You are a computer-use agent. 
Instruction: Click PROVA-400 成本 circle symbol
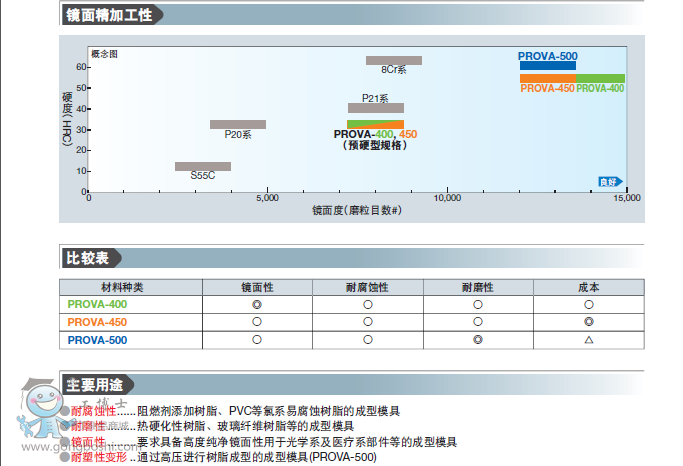click(x=589, y=304)
